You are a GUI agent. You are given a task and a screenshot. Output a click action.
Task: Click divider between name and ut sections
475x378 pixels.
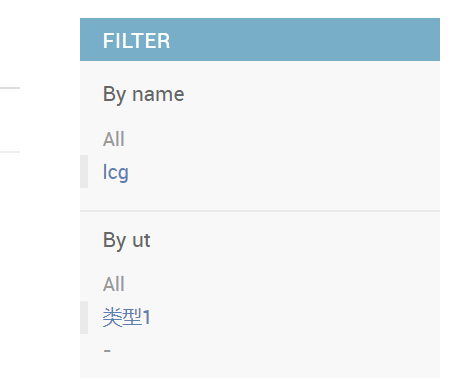[x=260, y=211]
